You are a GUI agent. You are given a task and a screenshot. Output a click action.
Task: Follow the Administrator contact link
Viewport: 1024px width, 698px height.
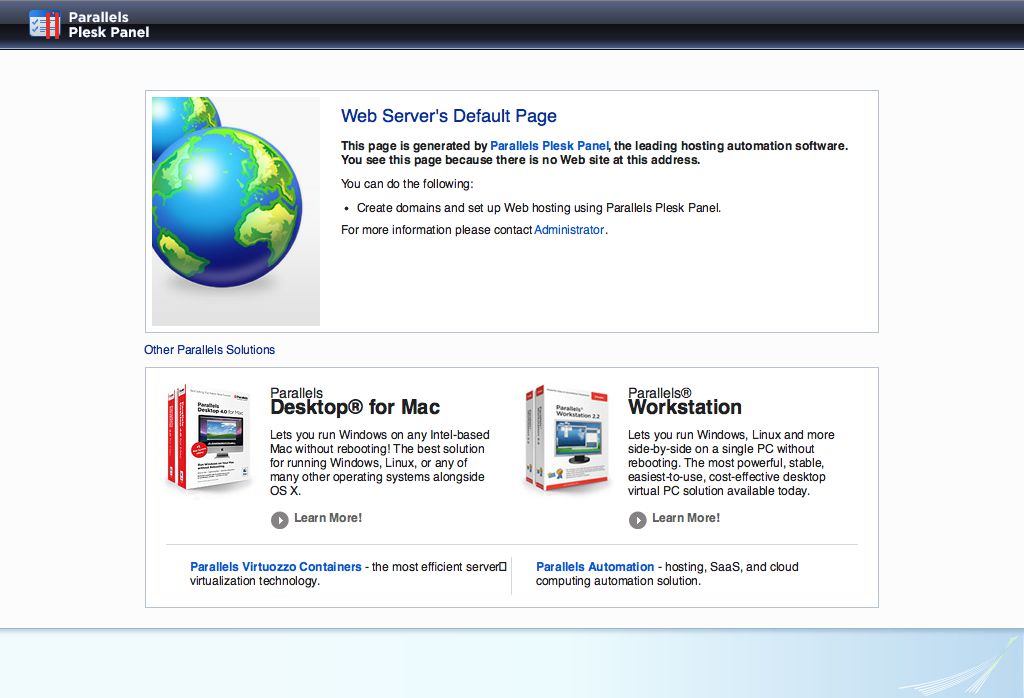569,230
